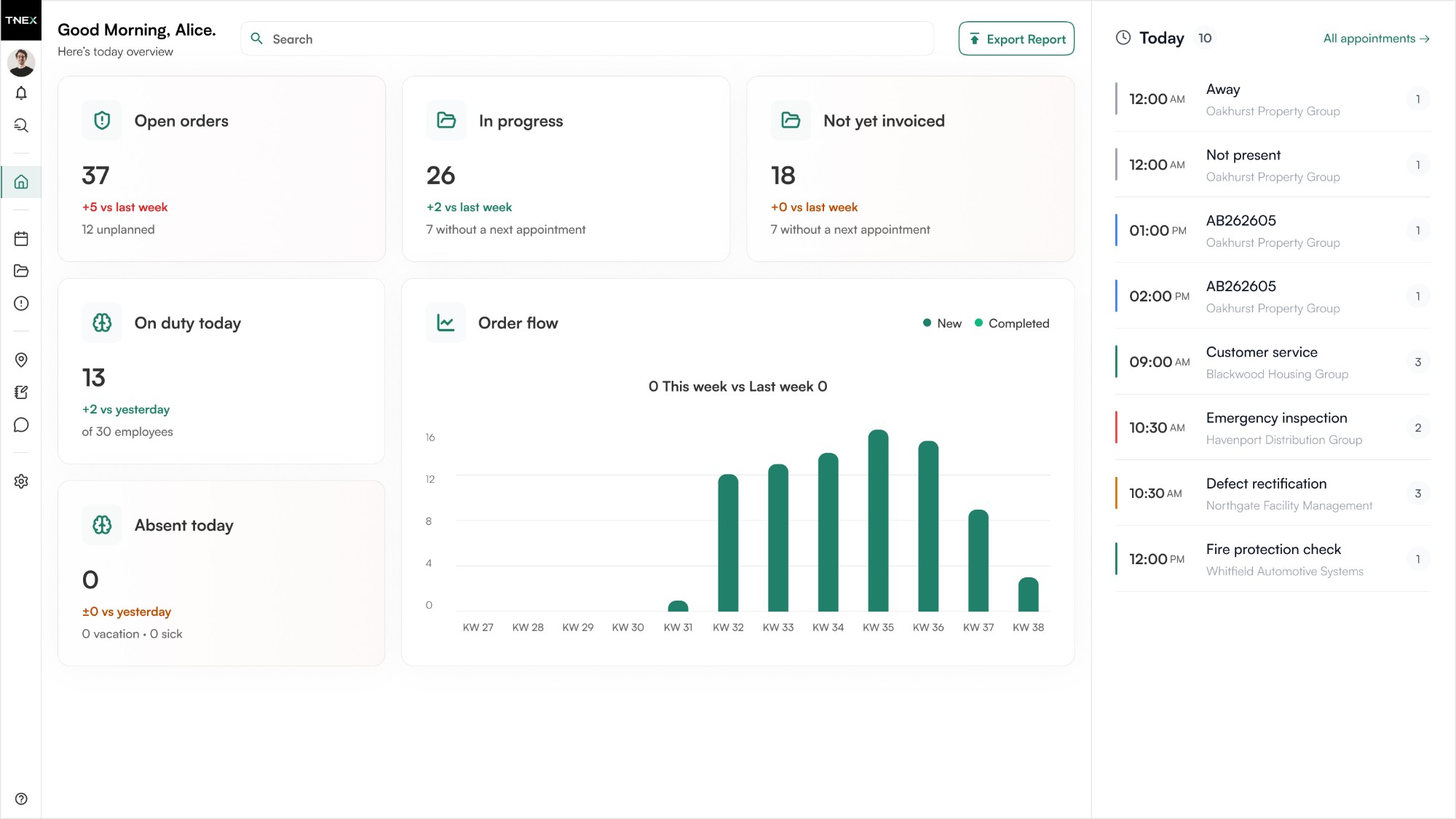1456x819 pixels.
Task: Click the TNEX logo
Action: point(21,20)
